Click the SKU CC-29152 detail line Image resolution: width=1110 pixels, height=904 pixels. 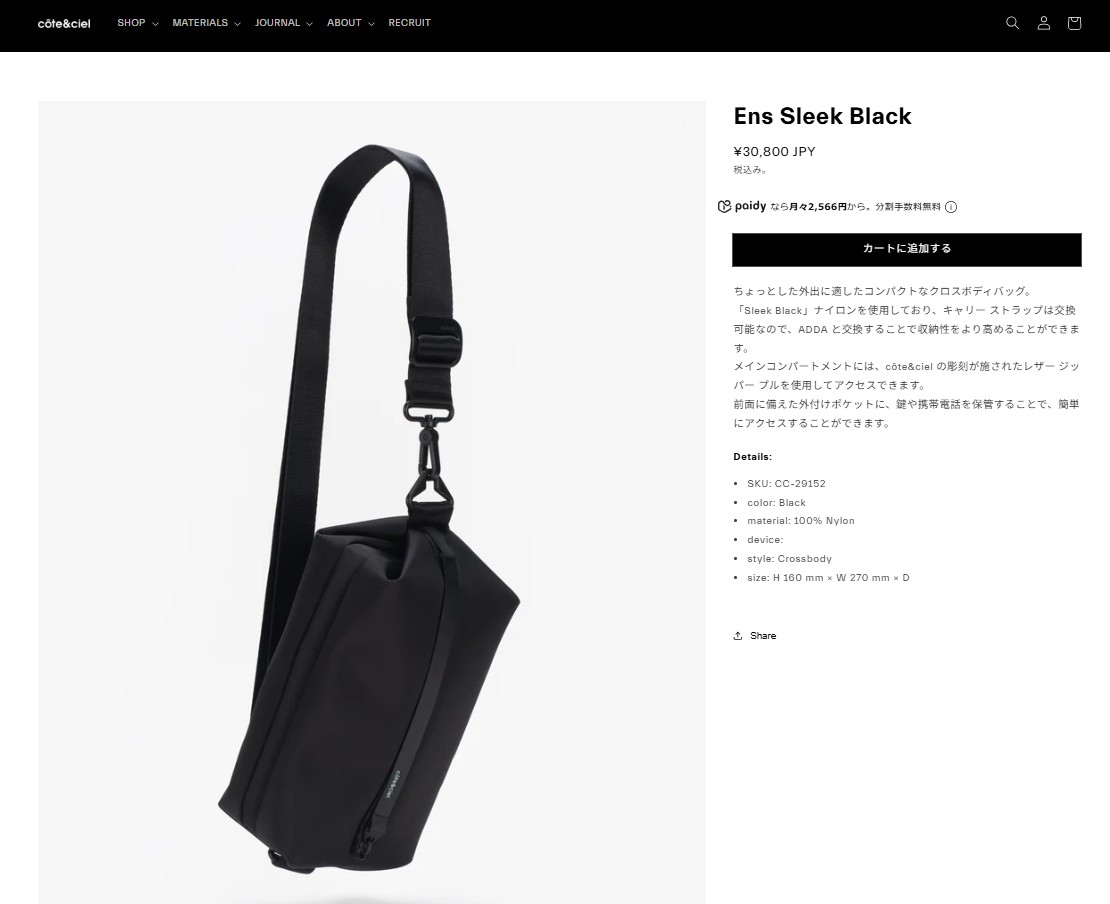tap(786, 484)
